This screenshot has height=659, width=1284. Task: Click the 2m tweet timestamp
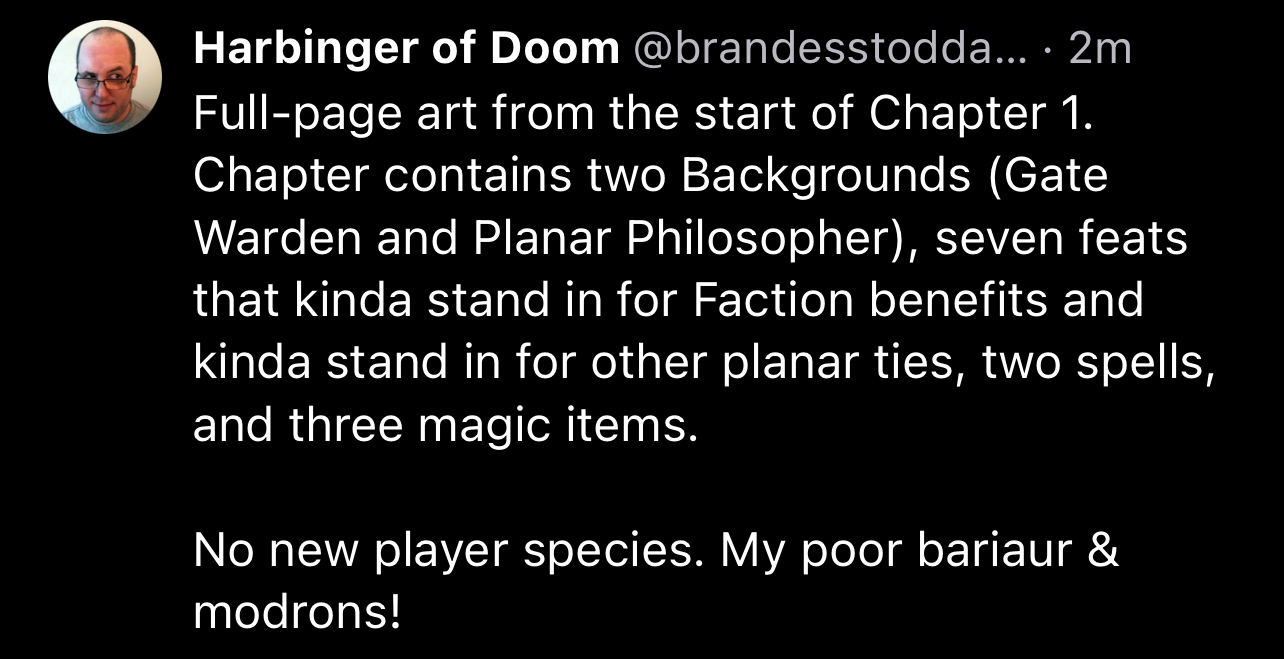click(1099, 48)
